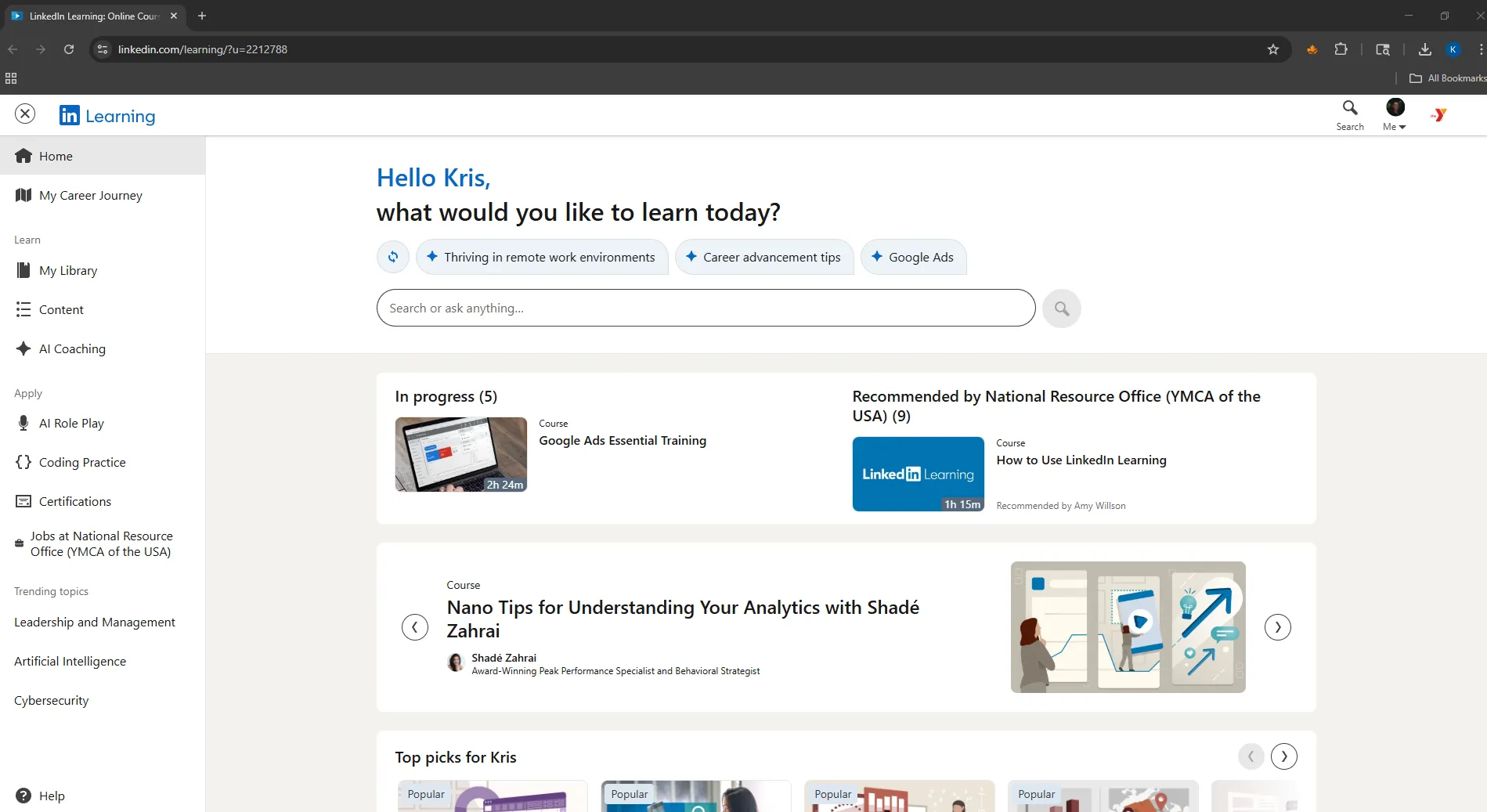Select Content from the Learn menu section
This screenshot has width=1487, height=812.
point(61,309)
